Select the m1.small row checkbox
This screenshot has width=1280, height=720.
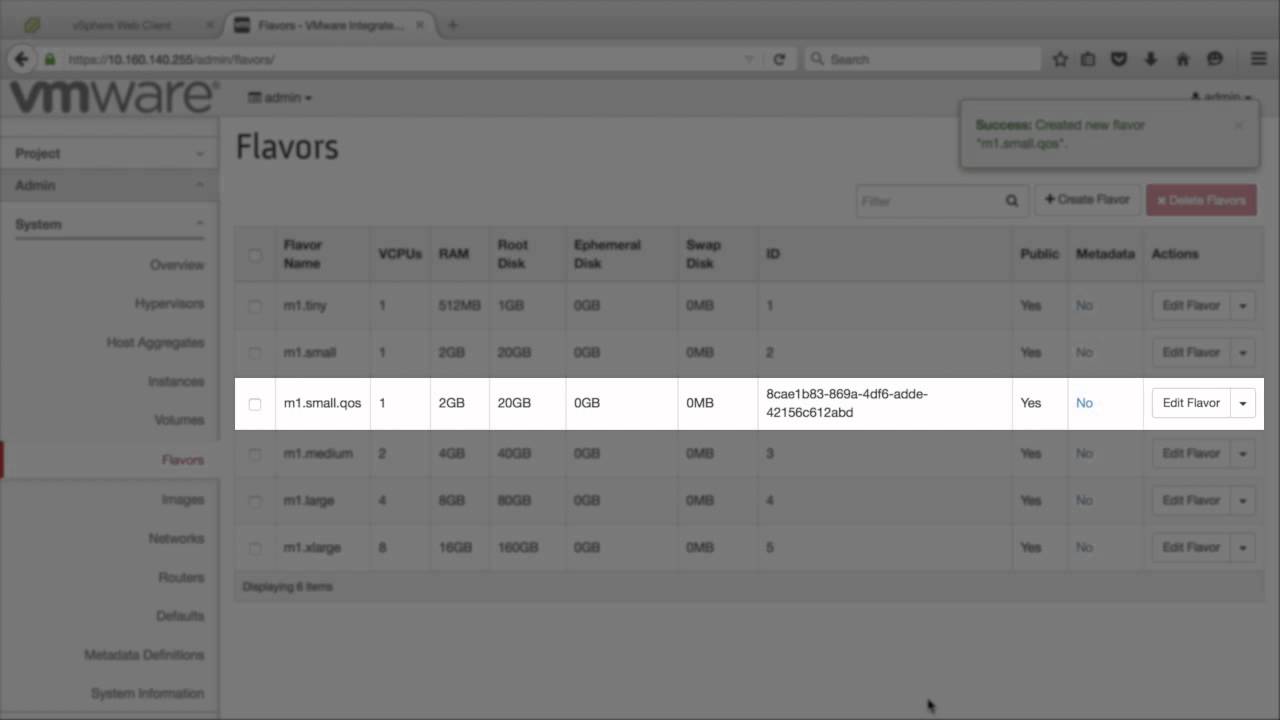[255, 353]
